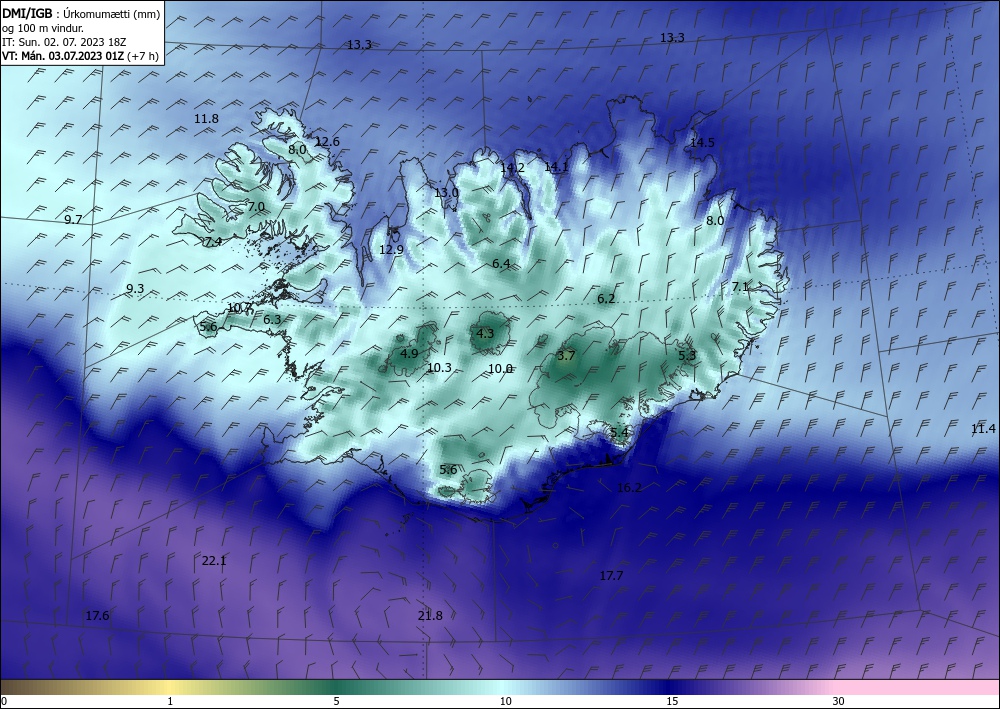Click the 5.4 value on the map

pyautogui.click(x=619, y=433)
